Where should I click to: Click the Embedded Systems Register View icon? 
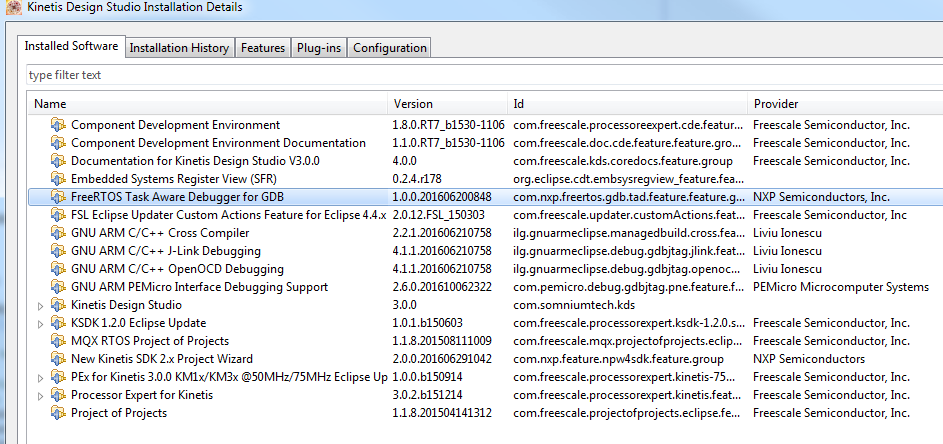(58, 179)
